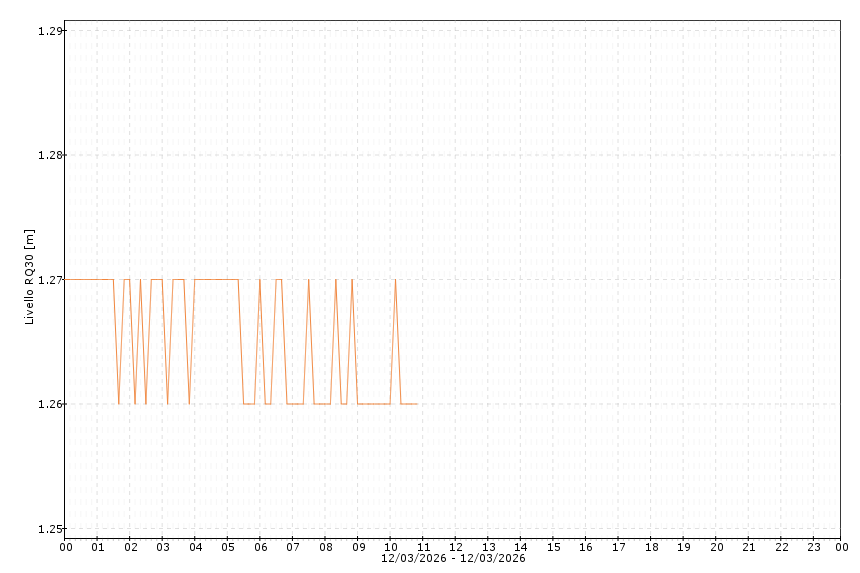Select hour 17 on the time axis
The height and width of the screenshot is (573, 860).
click(618, 547)
